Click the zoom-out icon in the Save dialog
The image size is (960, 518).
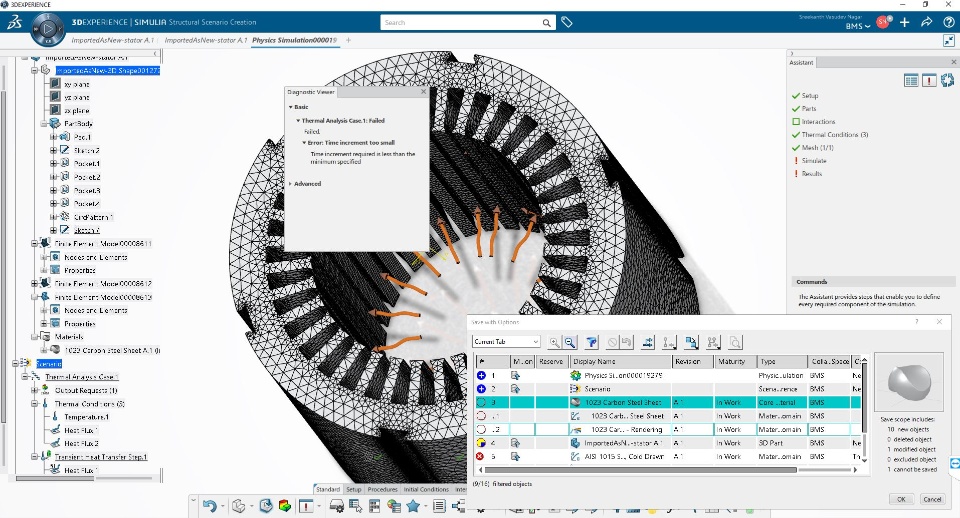click(570, 342)
